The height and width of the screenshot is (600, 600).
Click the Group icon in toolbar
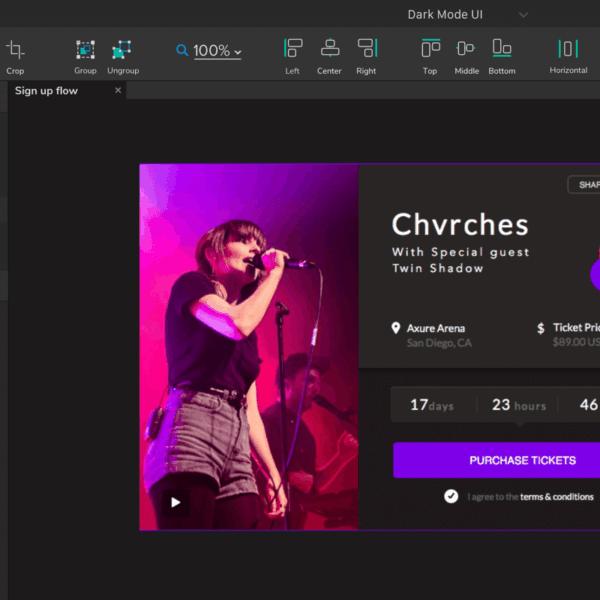pyautogui.click(x=85, y=50)
